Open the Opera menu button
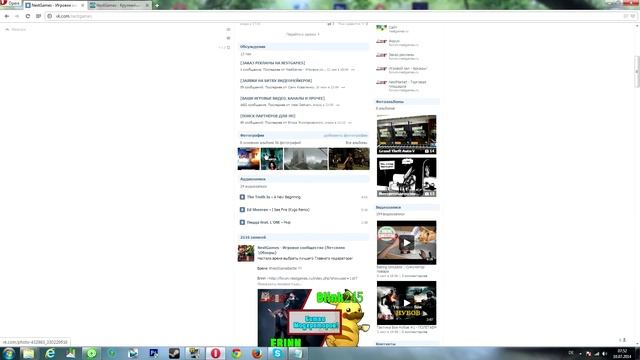This screenshot has width=640, height=360. (11, 3)
